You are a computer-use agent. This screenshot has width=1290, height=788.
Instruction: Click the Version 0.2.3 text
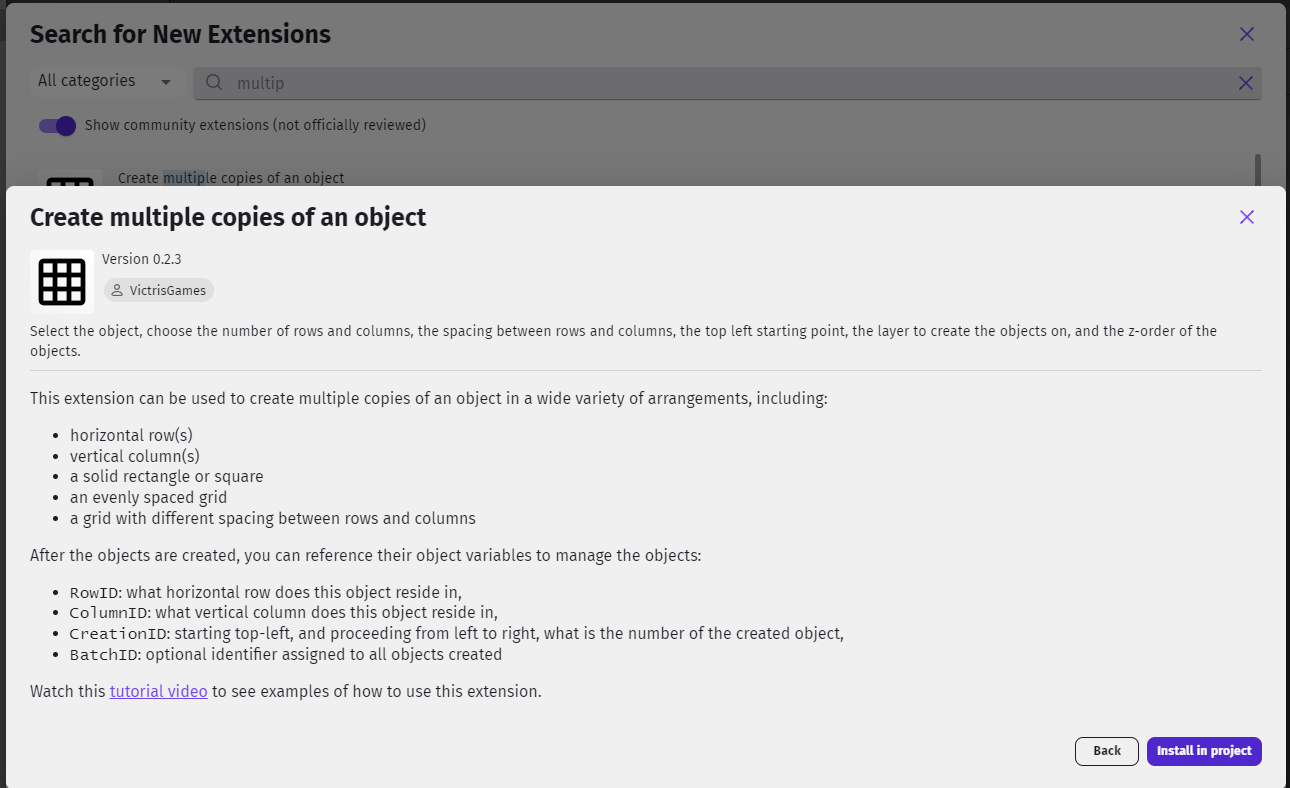(x=142, y=259)
